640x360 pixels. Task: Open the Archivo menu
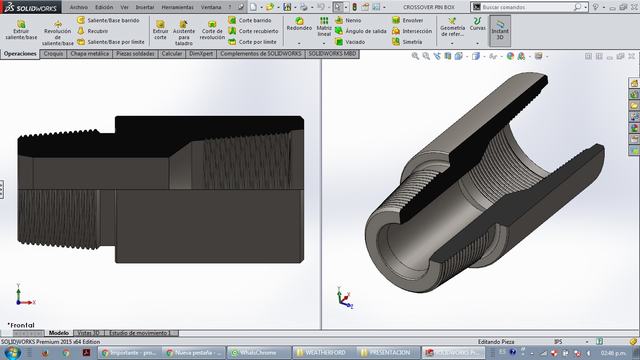coord(79,7)
